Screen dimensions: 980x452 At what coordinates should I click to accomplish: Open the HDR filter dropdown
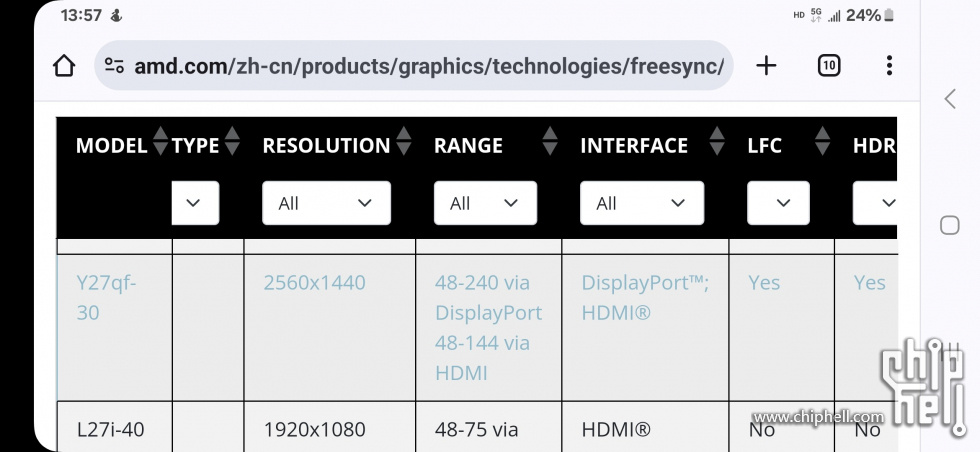pyautogui.click(x=875, y=203)
